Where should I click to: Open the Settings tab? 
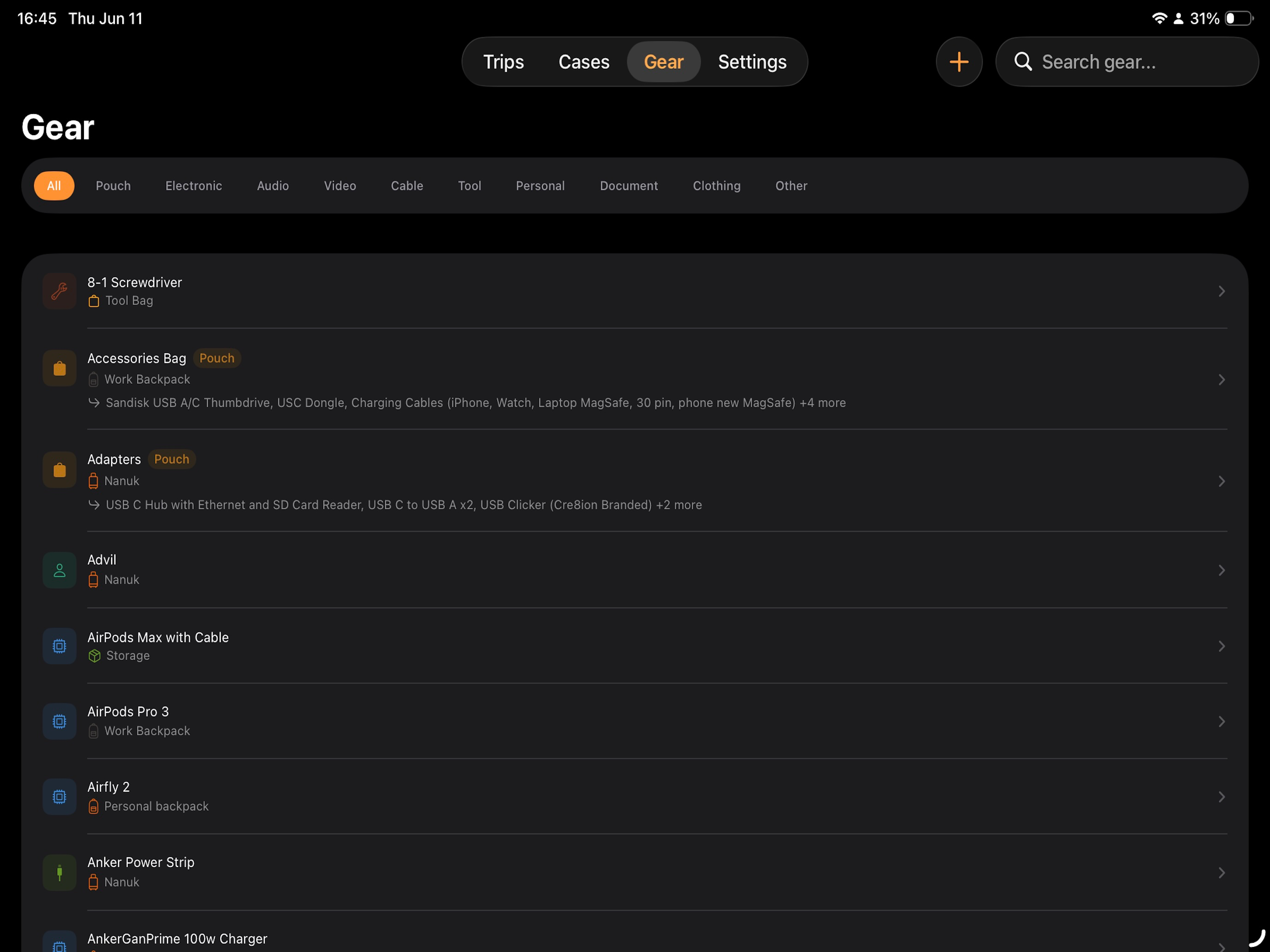752,62
